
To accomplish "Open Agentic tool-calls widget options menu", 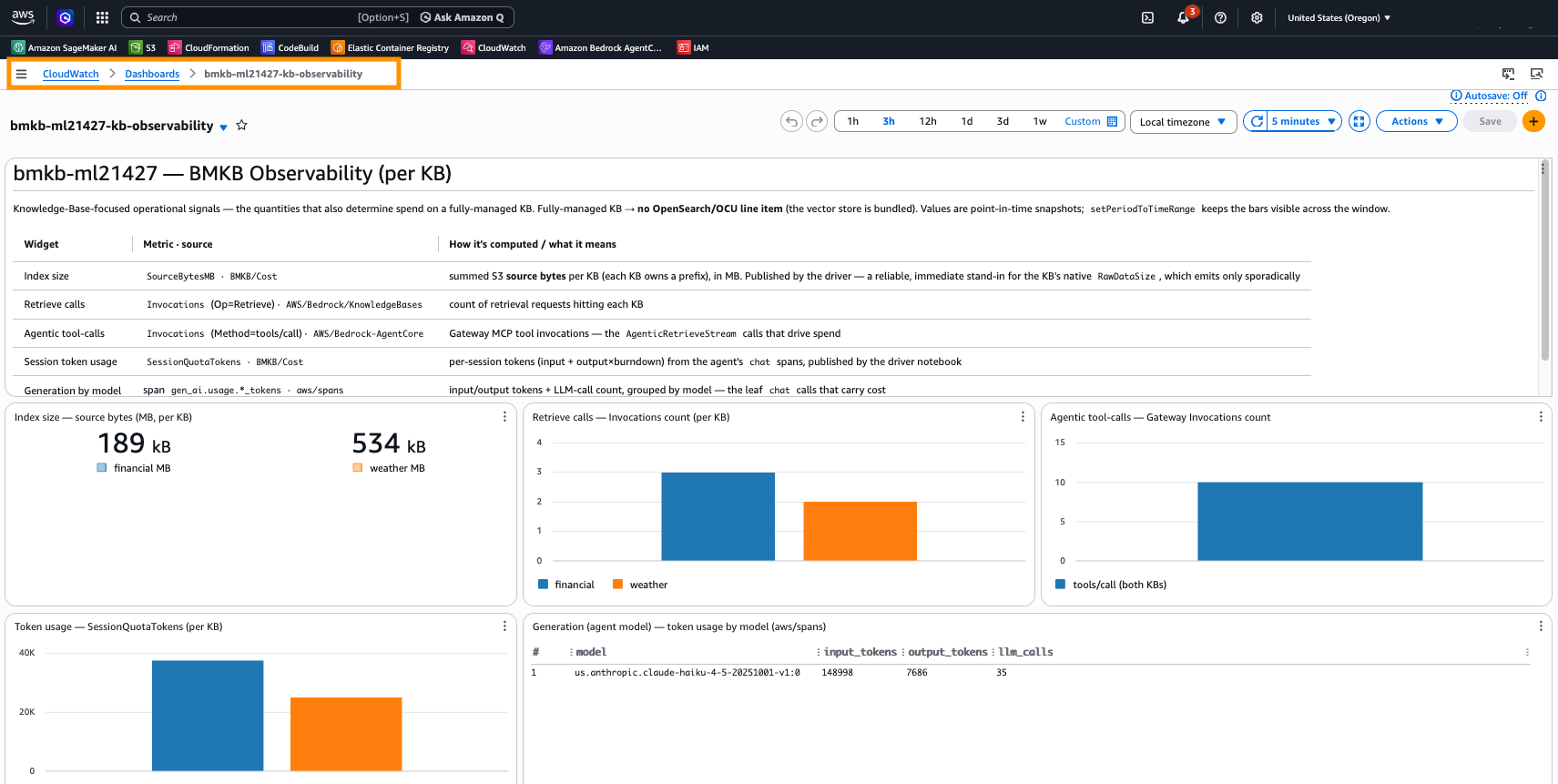I will coord(1541,417).
